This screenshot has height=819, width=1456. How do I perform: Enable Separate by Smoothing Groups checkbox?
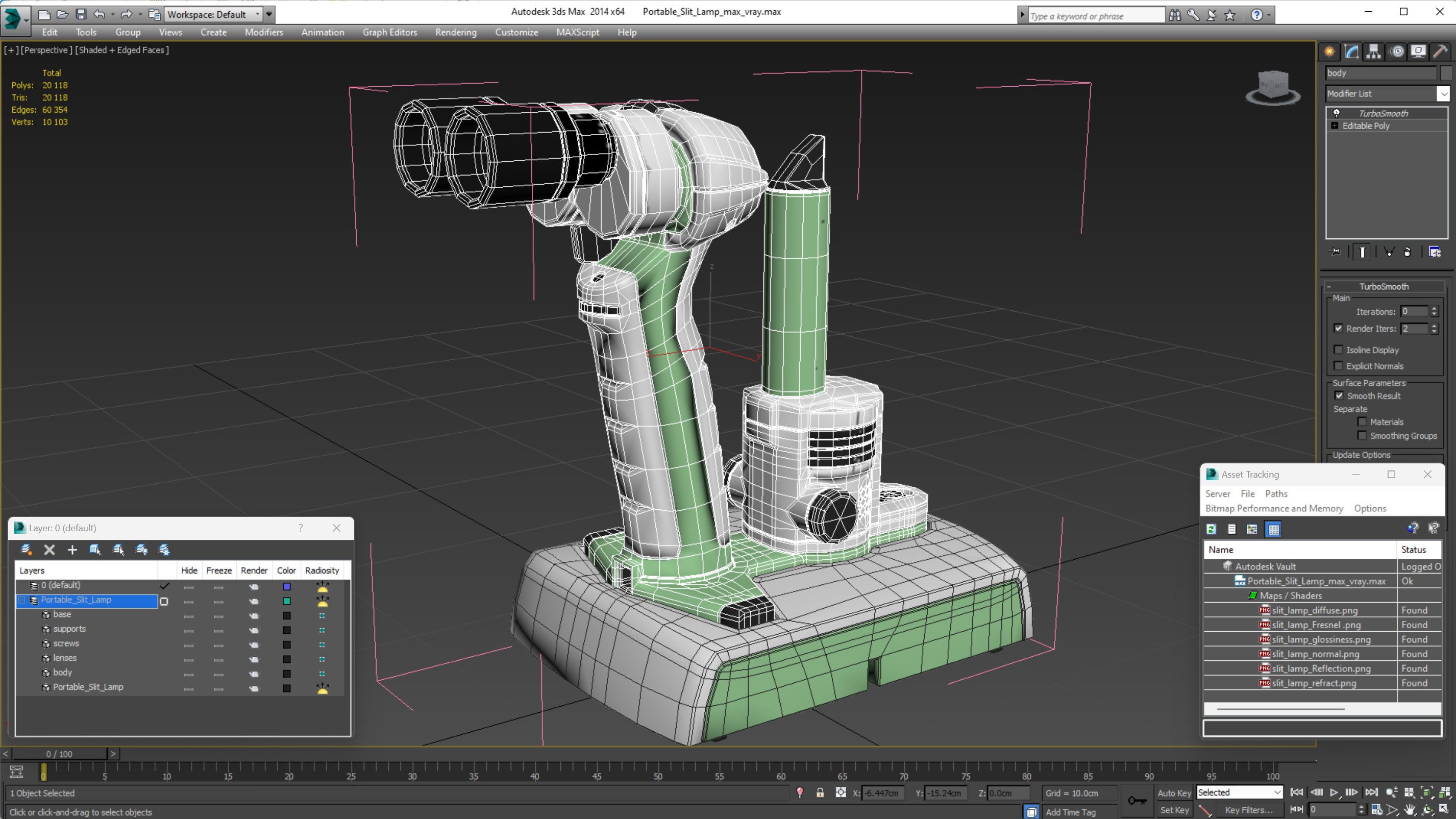(1362, 435)
